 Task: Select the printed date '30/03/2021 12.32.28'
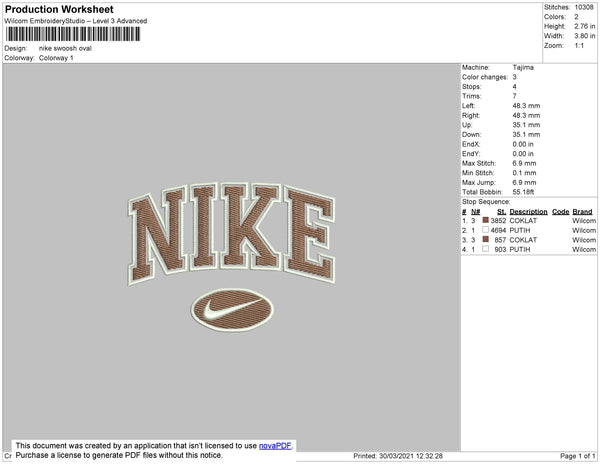411,456
